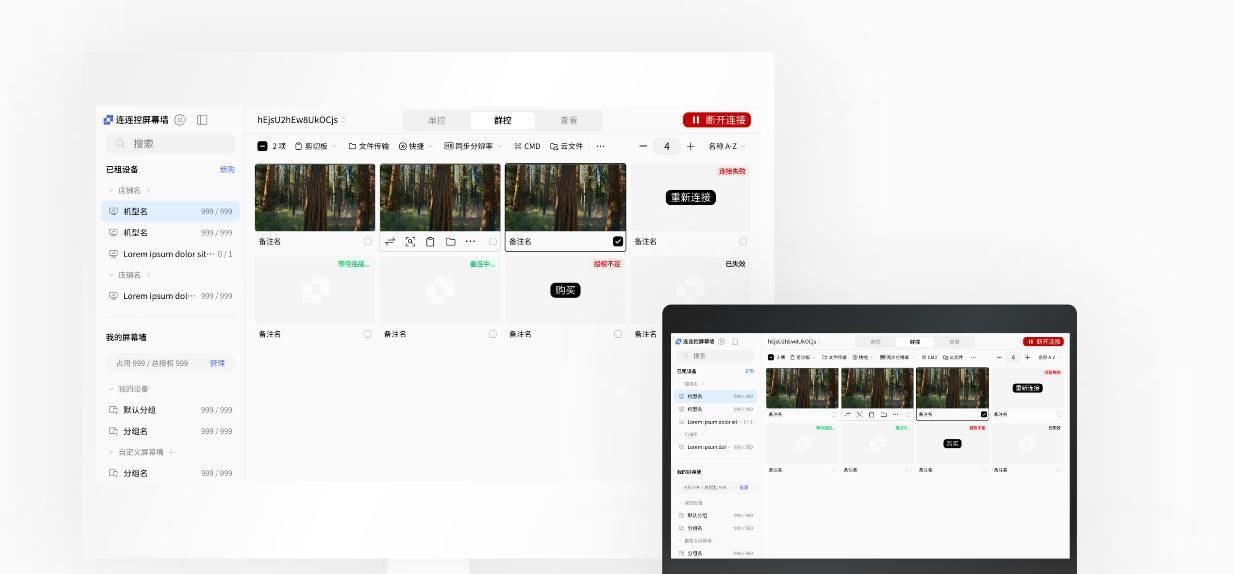Check the 等待连接 card checkbox
Screen dimensions: 1234x574
(368, 334)
